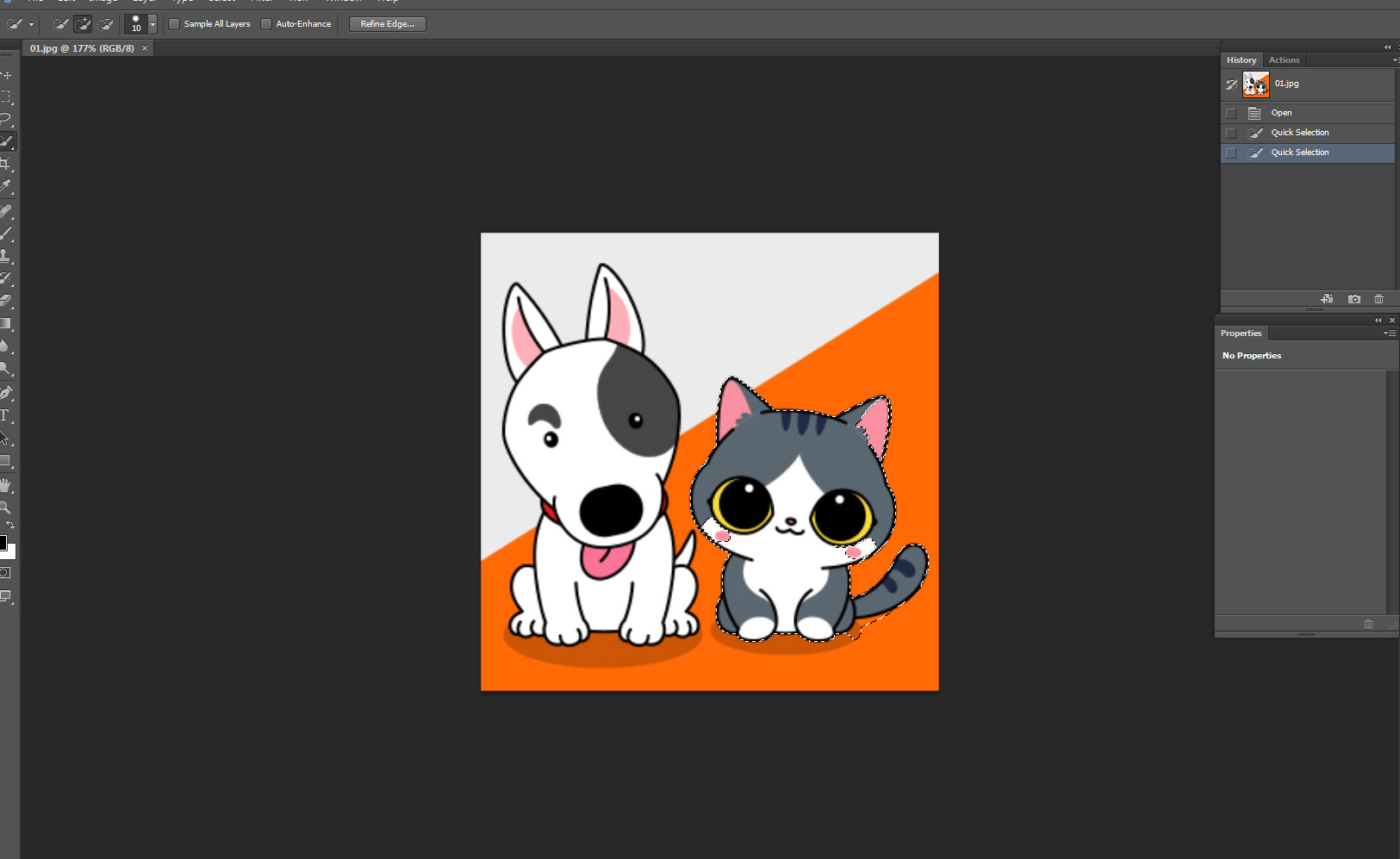Click the foreground color swatch
The height and width of the screenshot is (859, 1400).
tap(3, 542)
